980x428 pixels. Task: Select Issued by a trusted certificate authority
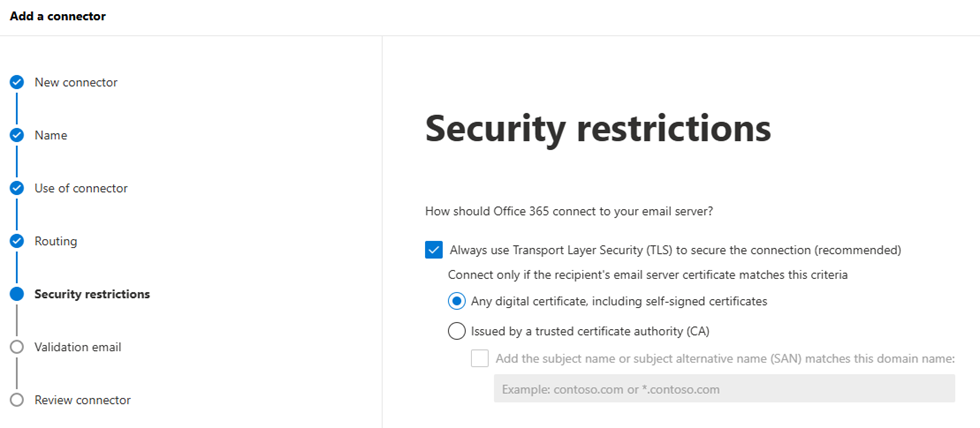457,331
